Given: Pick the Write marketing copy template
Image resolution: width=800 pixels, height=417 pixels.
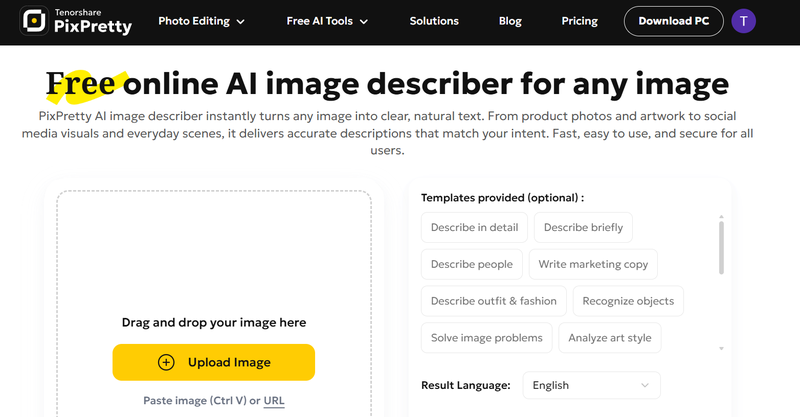Looking at the screenshot, I should (x=593, y=264).
